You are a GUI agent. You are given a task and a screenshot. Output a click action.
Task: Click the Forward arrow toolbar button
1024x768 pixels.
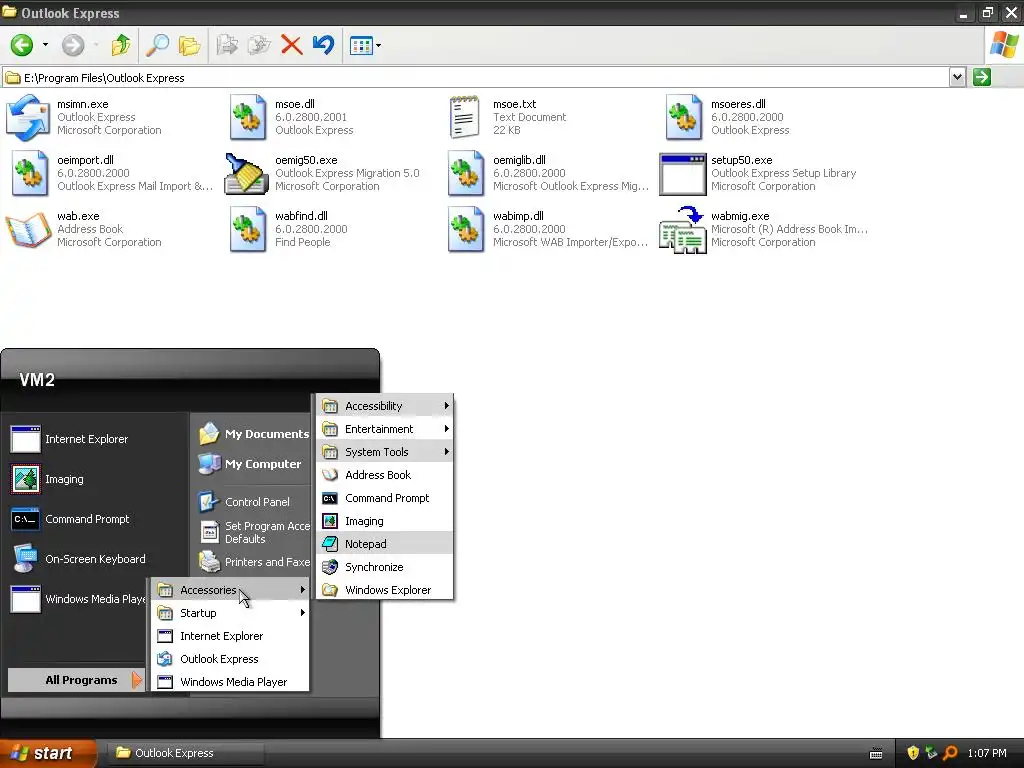[73, 45]
